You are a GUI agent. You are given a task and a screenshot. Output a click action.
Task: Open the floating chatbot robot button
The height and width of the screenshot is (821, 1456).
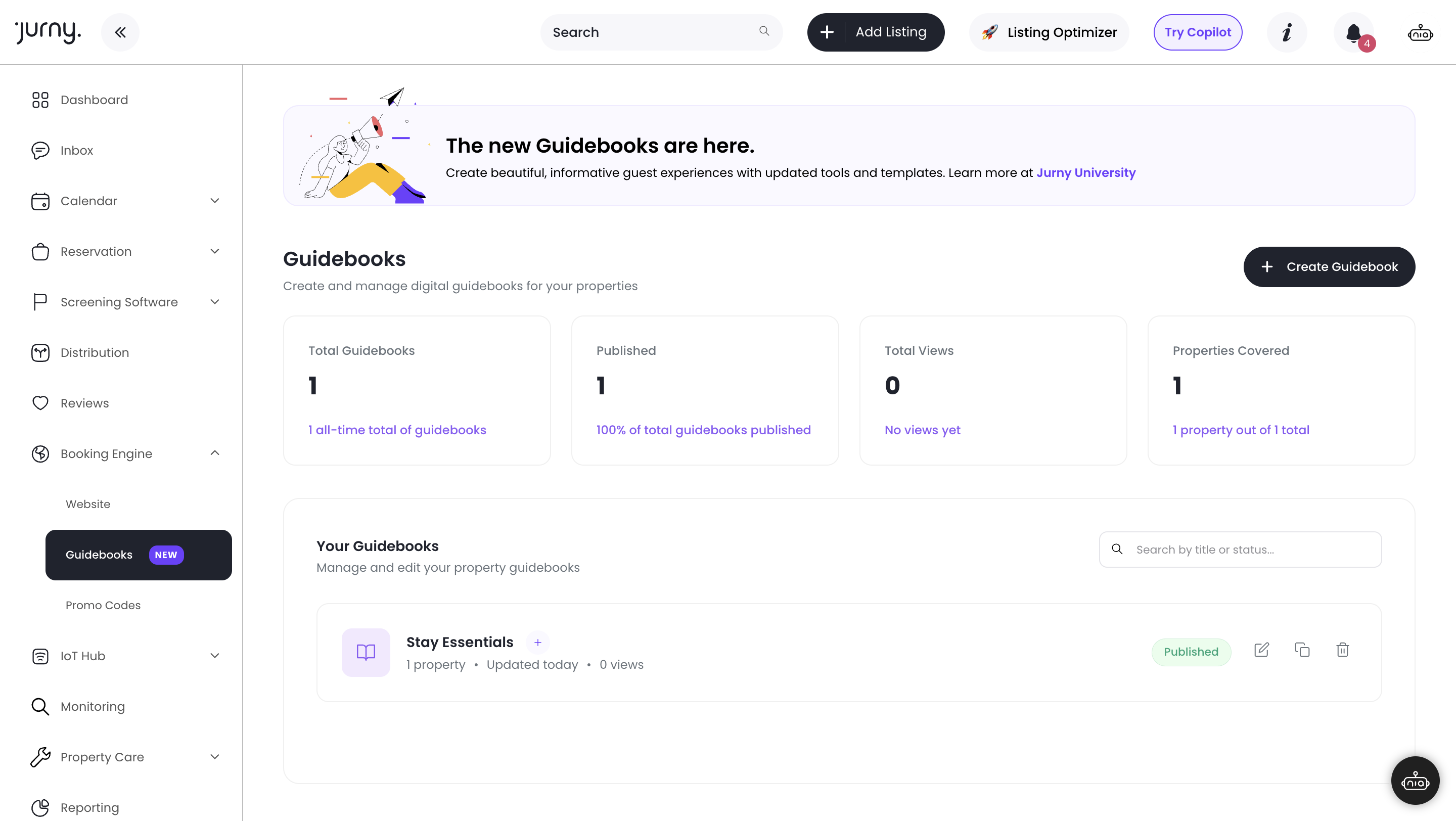pyautogui.click(x=1415, y=781)
